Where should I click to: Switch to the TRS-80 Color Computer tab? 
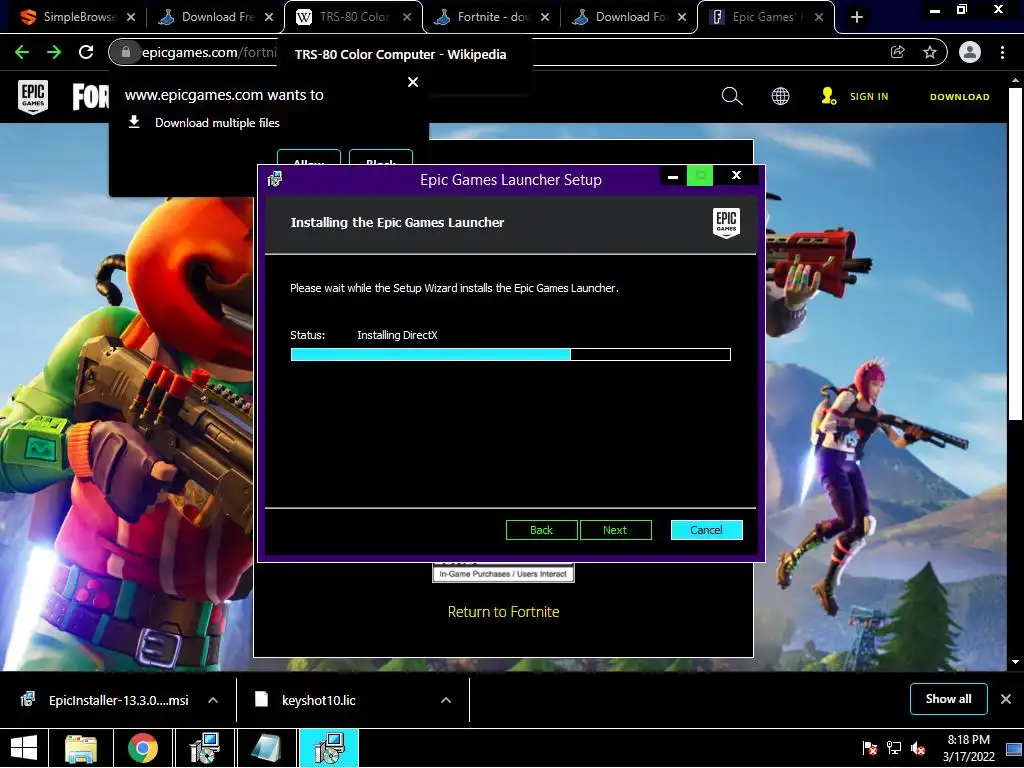(353, 17)
